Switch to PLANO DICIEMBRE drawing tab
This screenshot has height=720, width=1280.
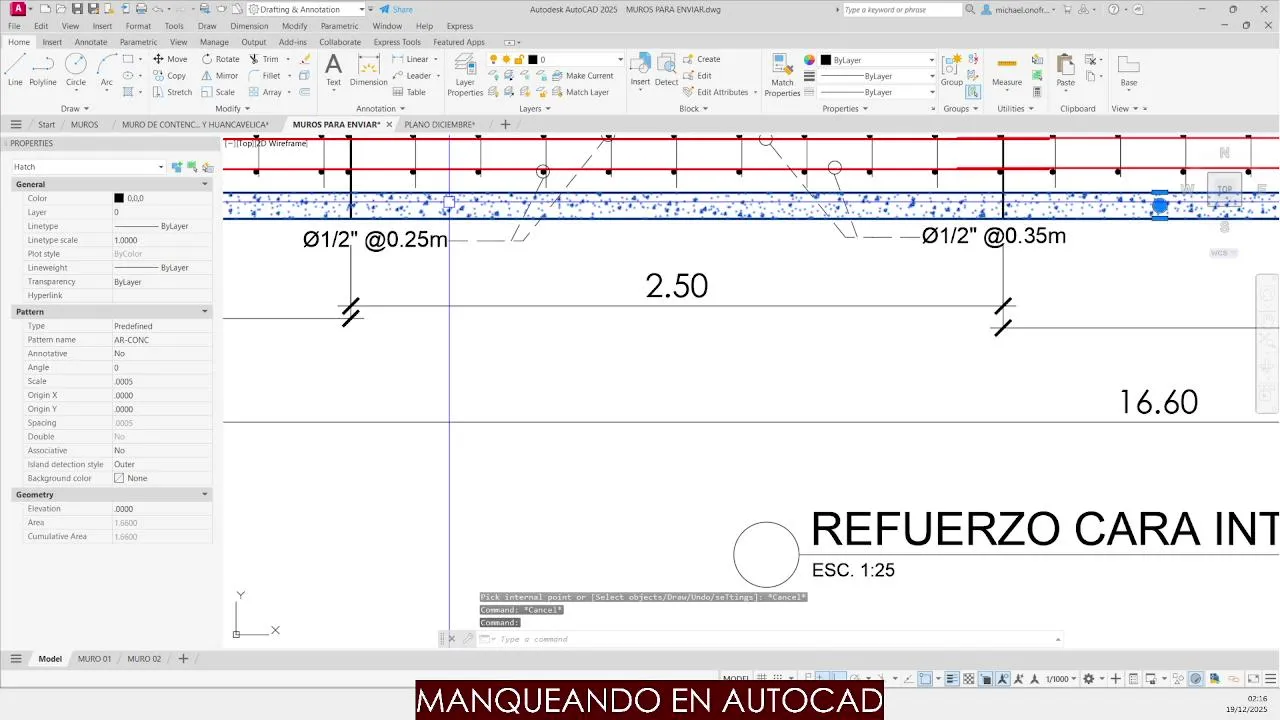pyautogui.click(x=439, y=124)
